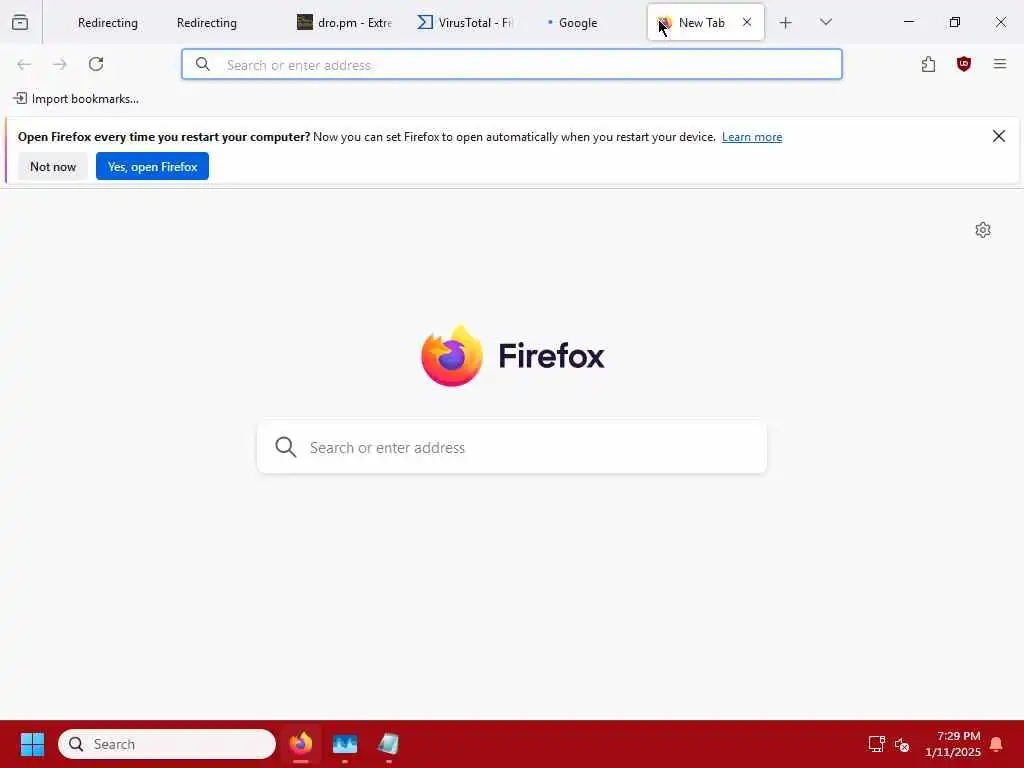Focus the top address bar field
Screen dimensions: 1024x768
click(512, 65)
